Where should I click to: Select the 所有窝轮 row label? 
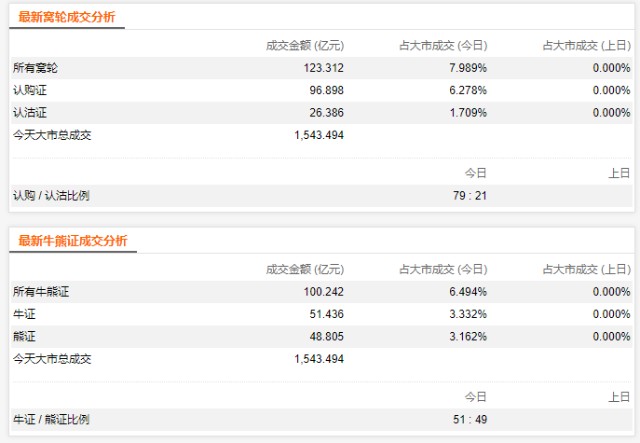[35, 68]
